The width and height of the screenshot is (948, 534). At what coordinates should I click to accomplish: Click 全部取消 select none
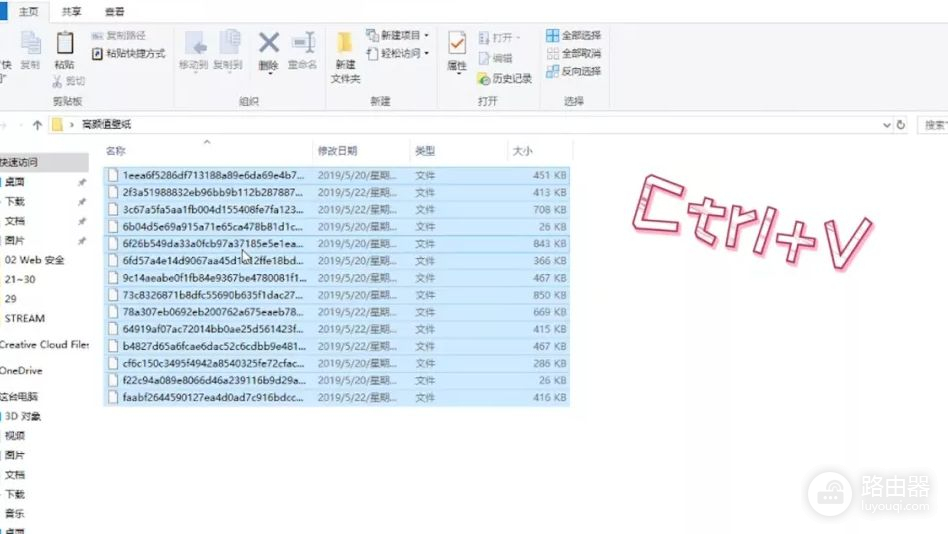pyautogui.click(x=573, y=53)
